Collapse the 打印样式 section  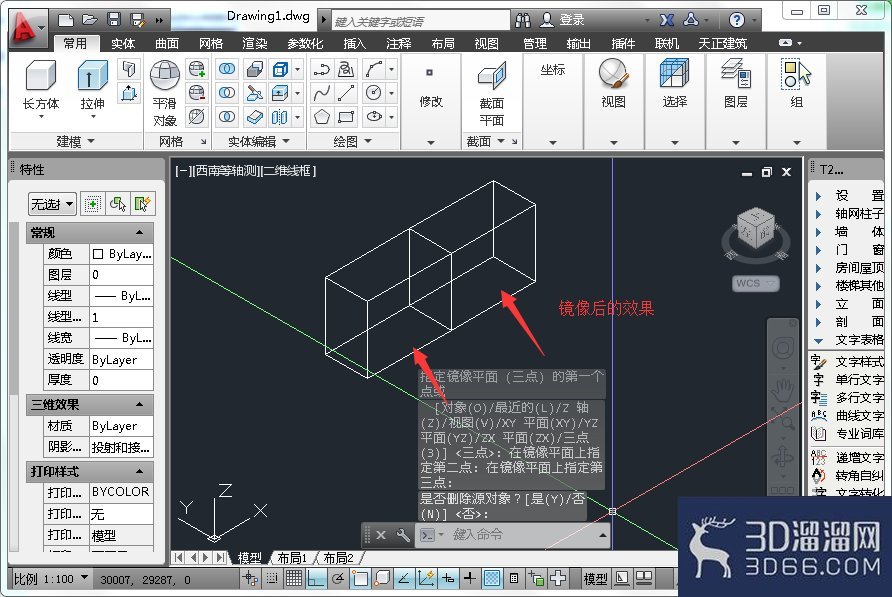(x=139, y=471)
